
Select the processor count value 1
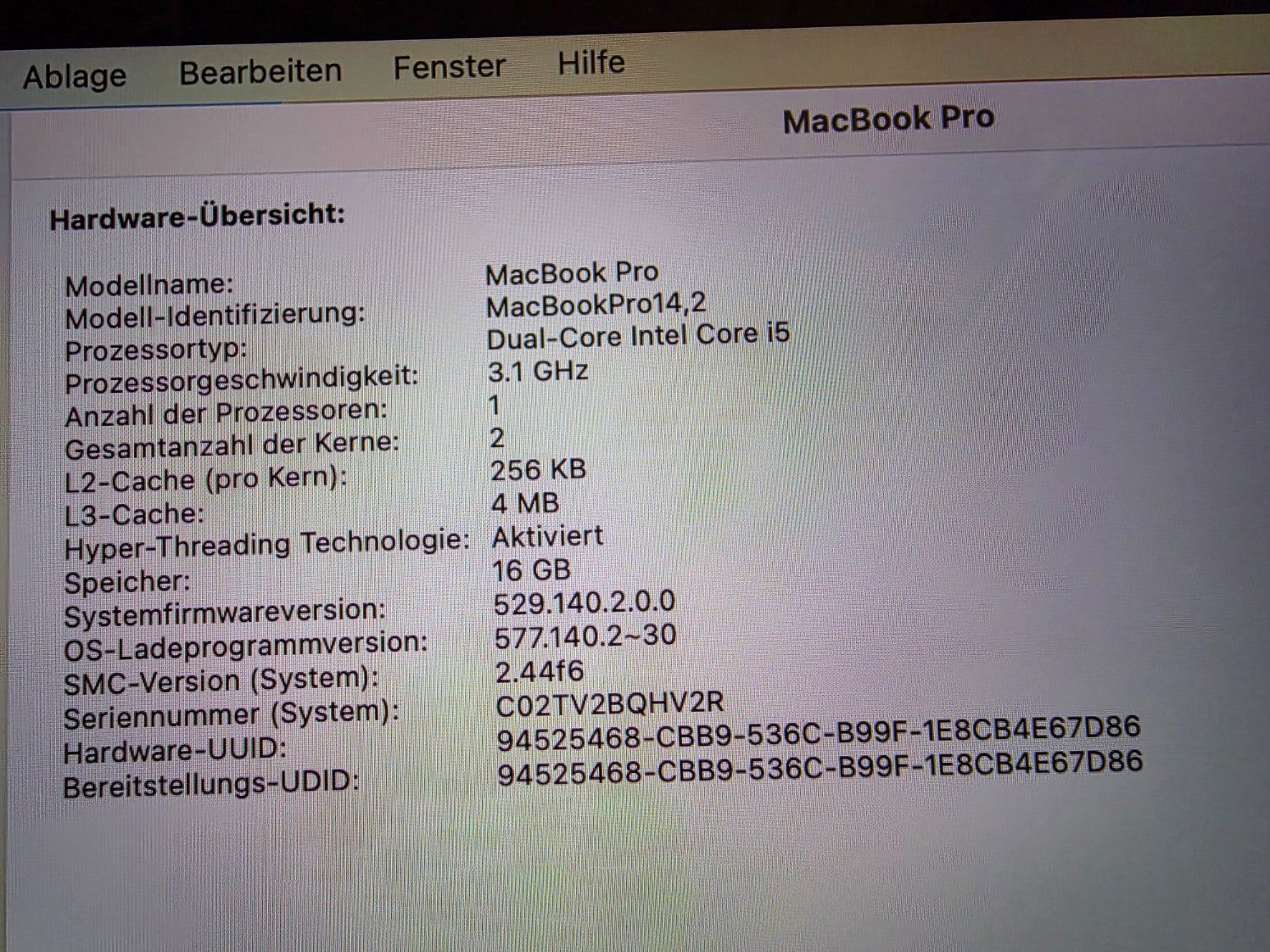pos(495,405)
